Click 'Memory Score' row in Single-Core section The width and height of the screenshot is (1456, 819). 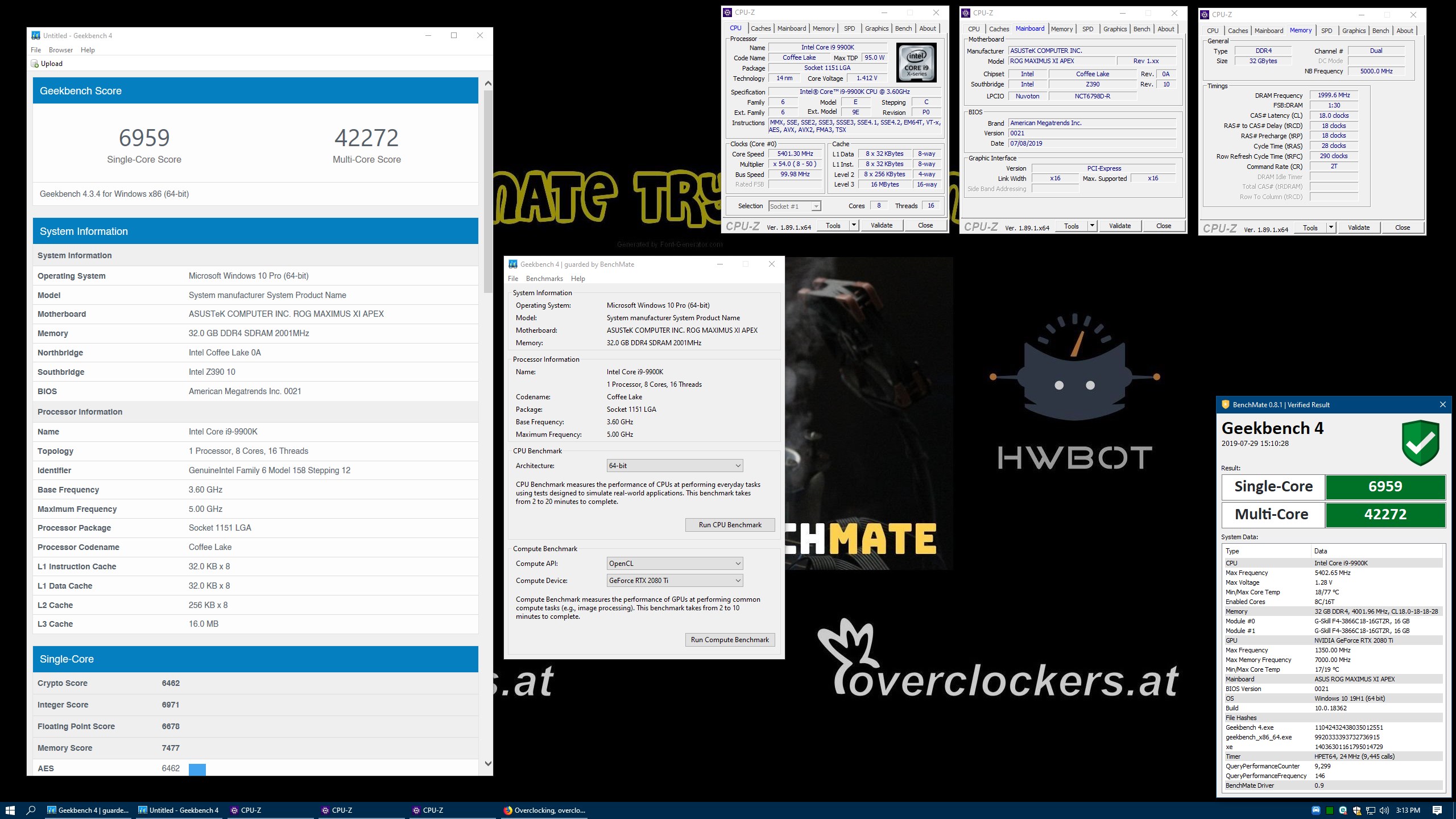coord(255,748)
